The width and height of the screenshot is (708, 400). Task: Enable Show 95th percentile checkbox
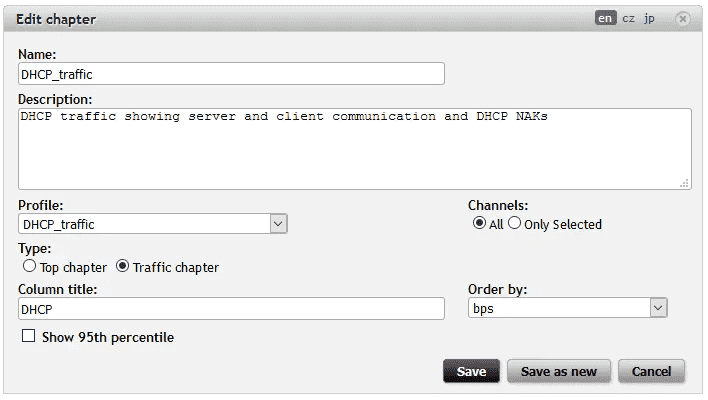pos(29,337)
